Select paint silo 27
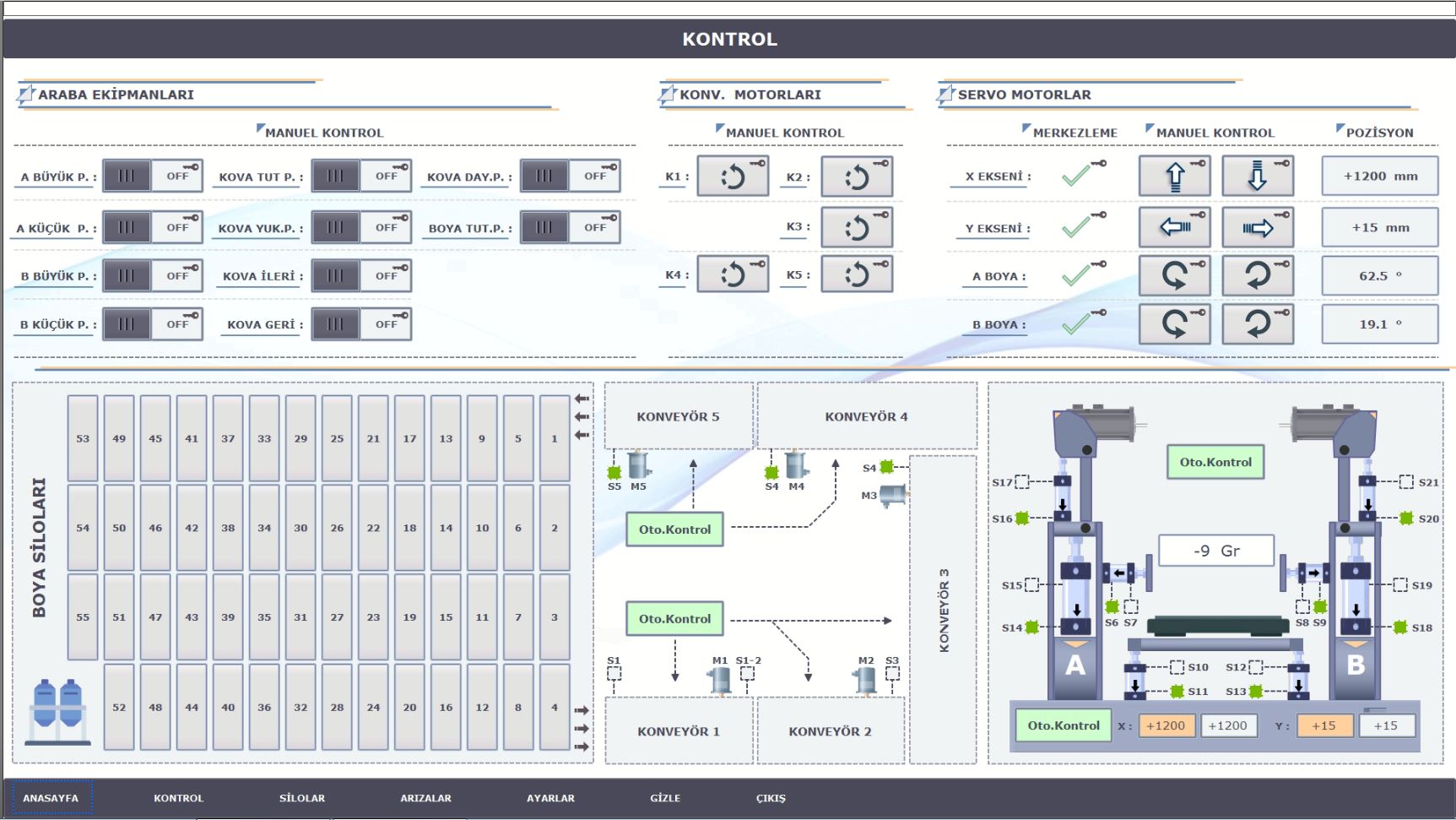The image size is (1456, 820). [x=337, y=617]
